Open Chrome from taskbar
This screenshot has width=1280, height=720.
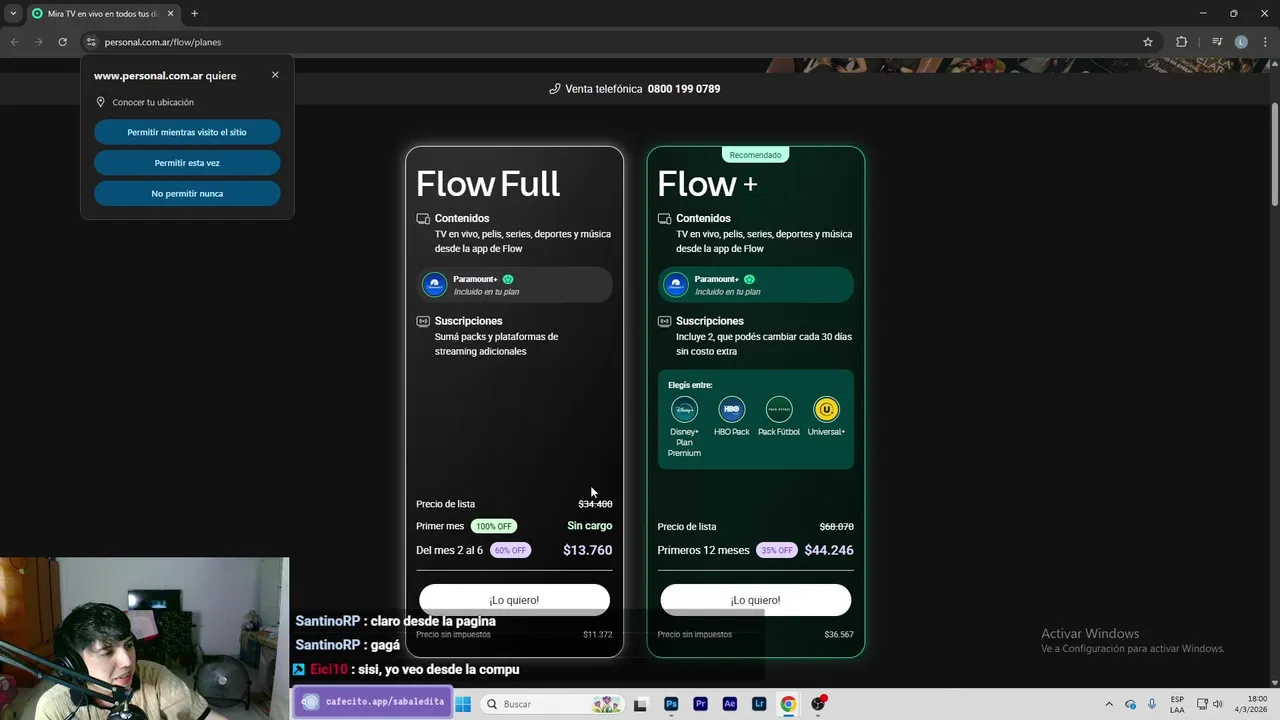788,704
